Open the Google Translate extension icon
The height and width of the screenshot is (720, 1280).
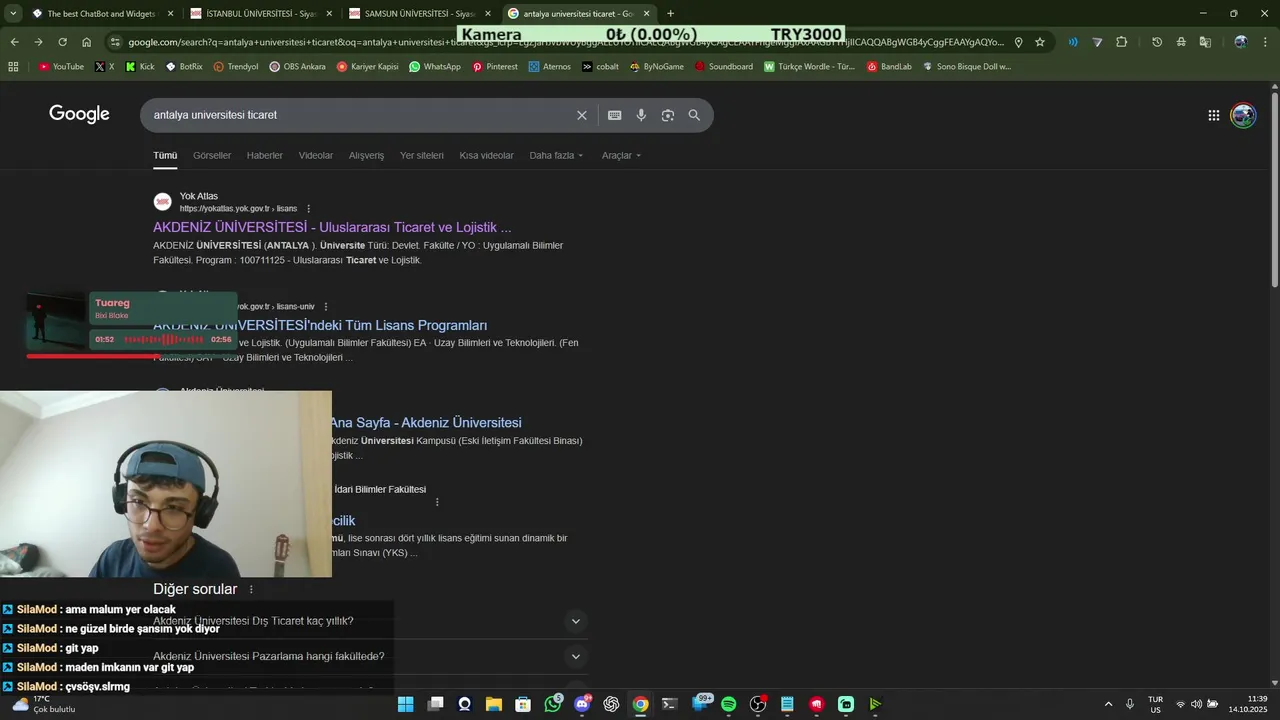pos(1205,42)
